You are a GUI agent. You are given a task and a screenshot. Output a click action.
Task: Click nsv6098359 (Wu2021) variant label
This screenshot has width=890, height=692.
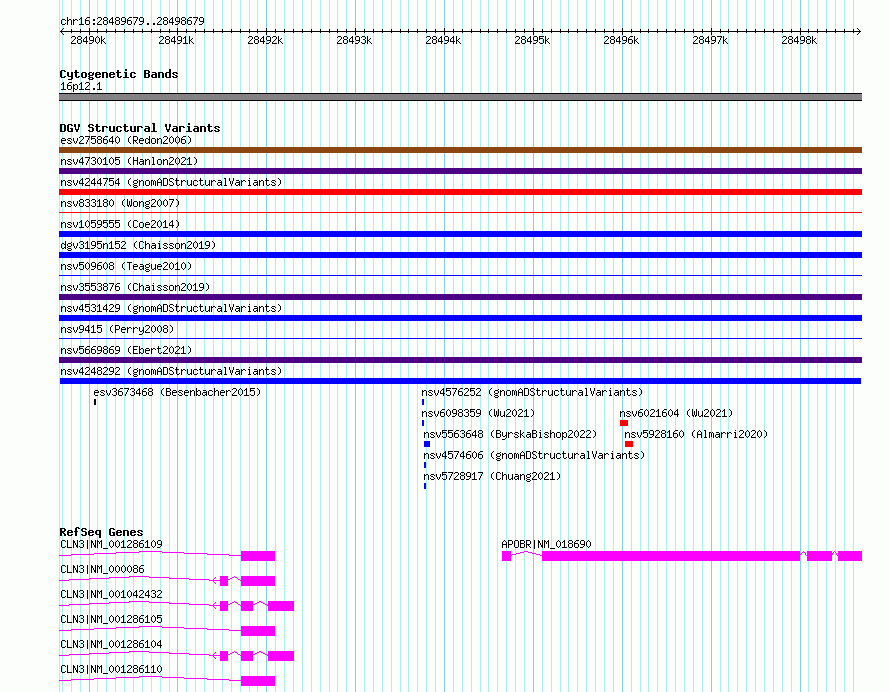point(478,413)
